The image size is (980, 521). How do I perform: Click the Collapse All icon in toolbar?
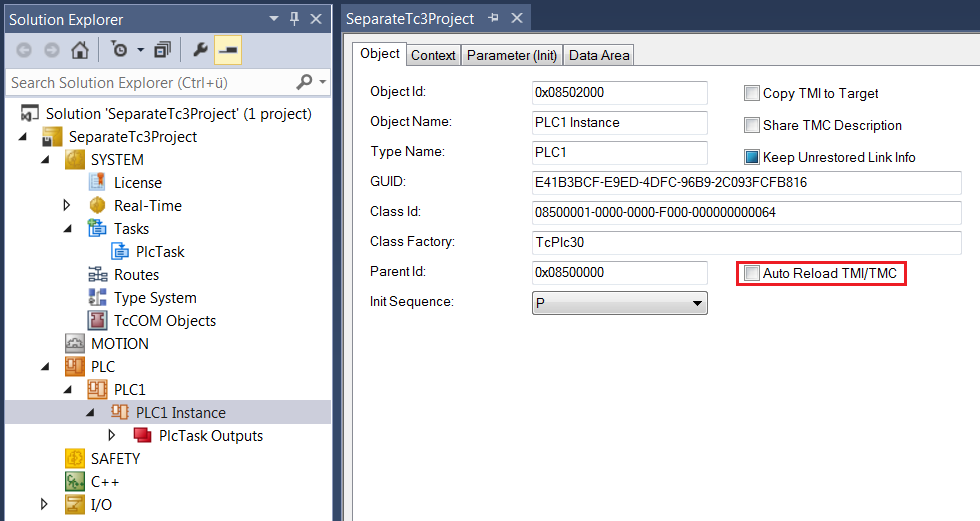(x=162, y=49)
